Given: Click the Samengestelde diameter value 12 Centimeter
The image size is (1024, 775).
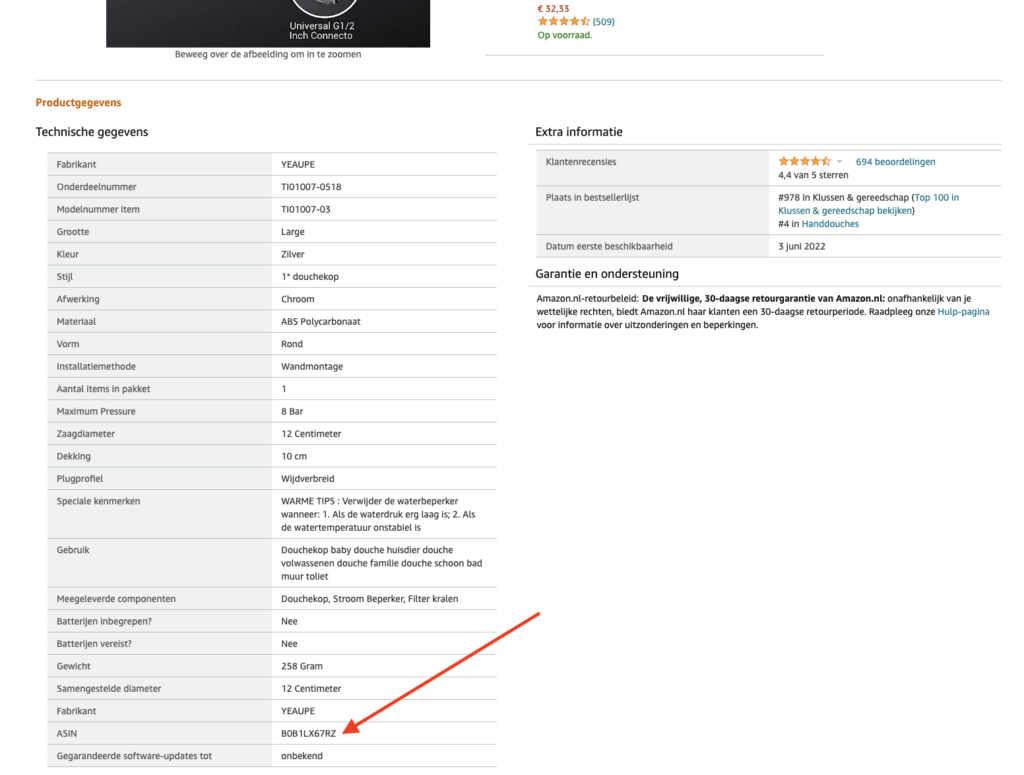Looking at the screenshot, I should [311, 689].
